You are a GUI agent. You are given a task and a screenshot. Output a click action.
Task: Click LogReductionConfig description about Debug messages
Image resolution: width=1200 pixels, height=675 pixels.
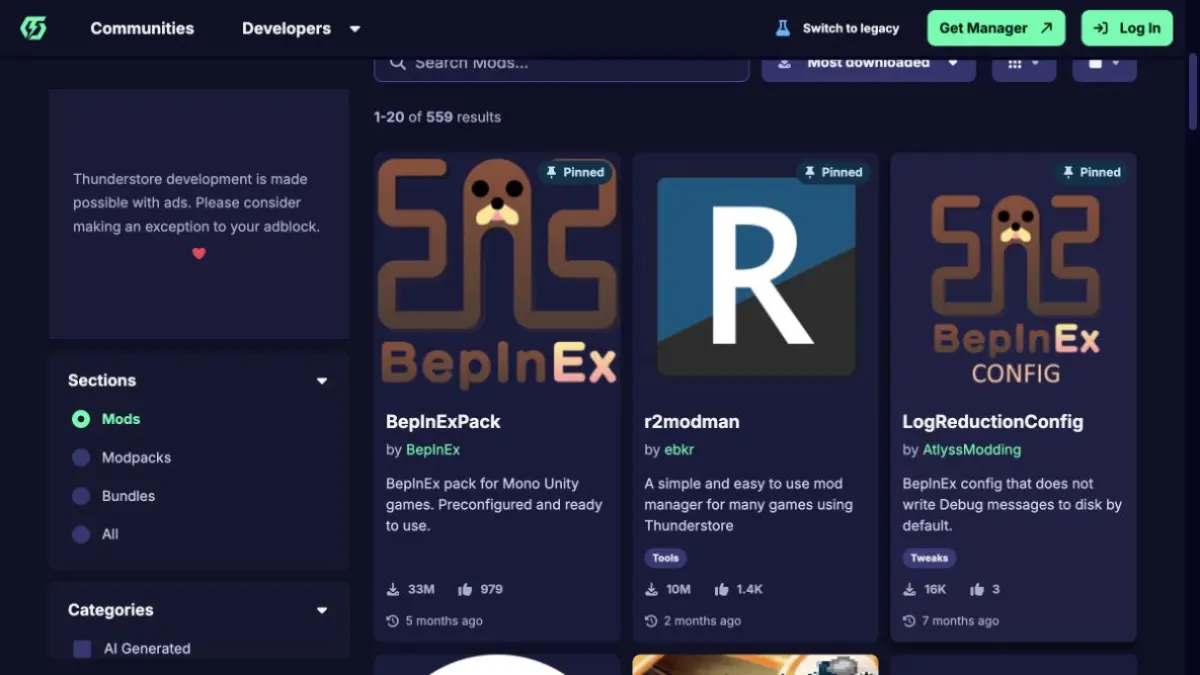(1012, 505)
